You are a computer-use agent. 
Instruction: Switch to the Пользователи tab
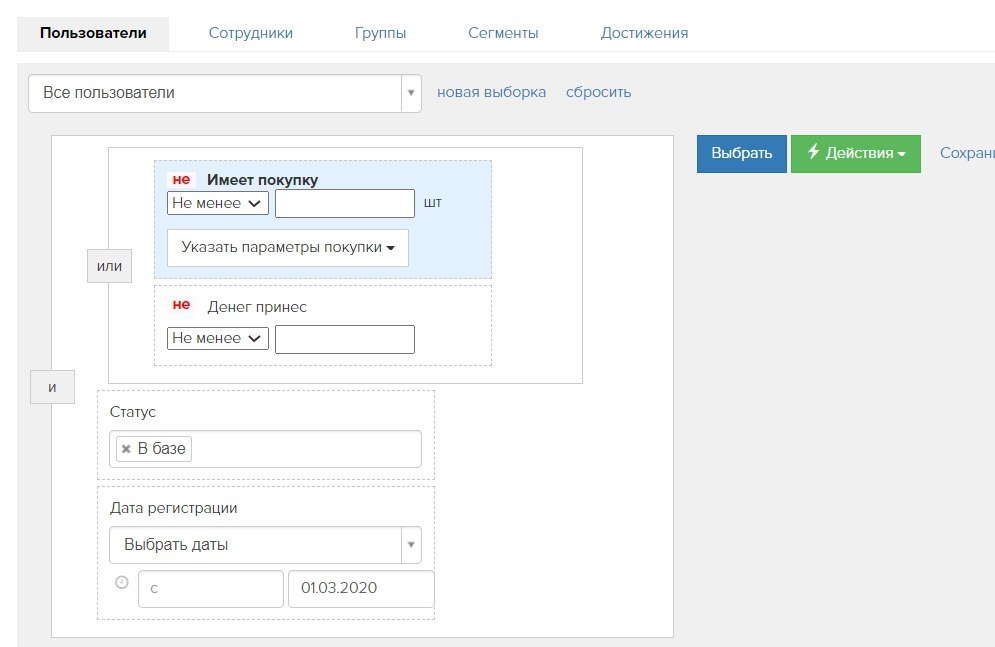[x=93, y=33]
